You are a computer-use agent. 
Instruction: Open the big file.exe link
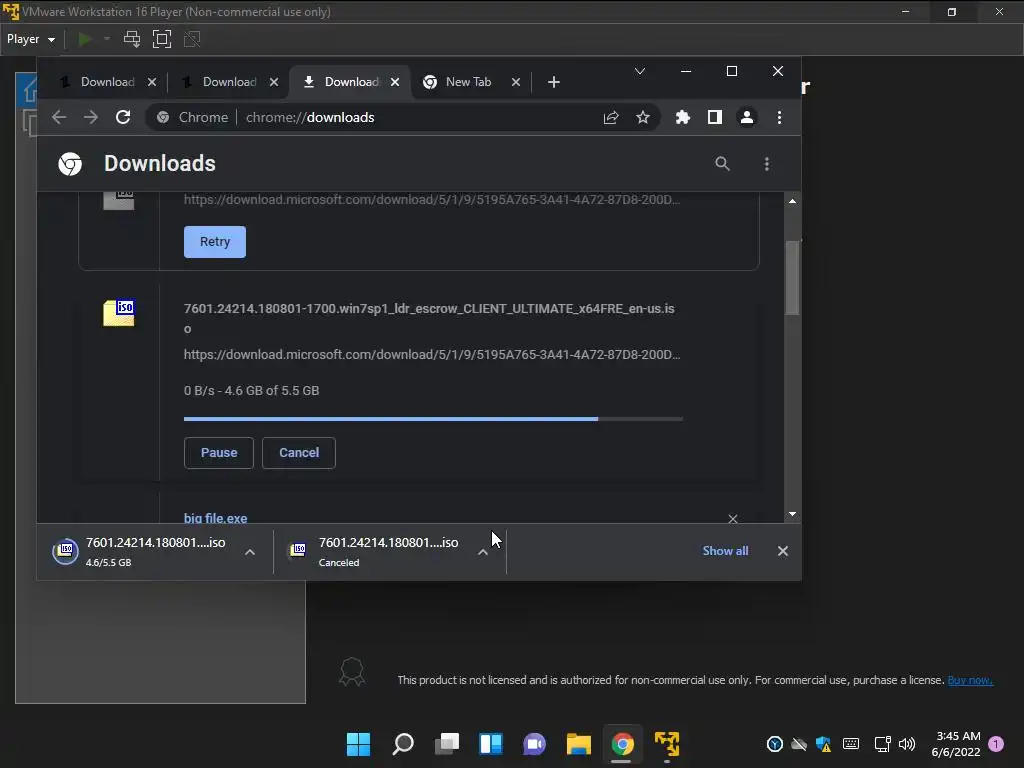(x=216, y=519)
